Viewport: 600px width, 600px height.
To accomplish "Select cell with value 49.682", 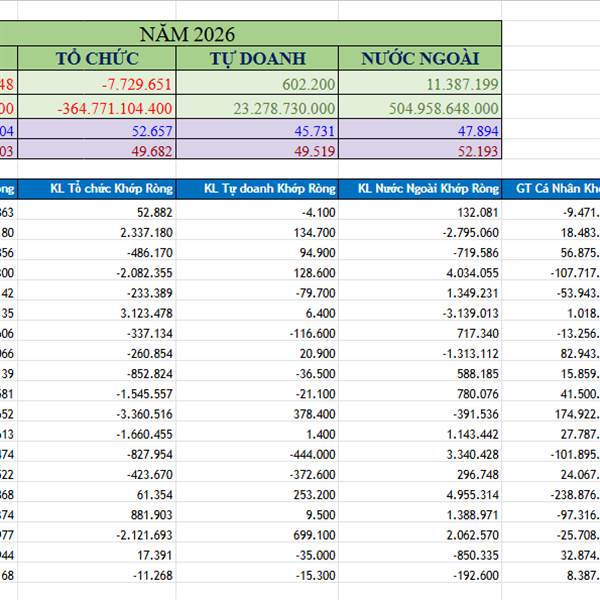I will pos(97,149).
